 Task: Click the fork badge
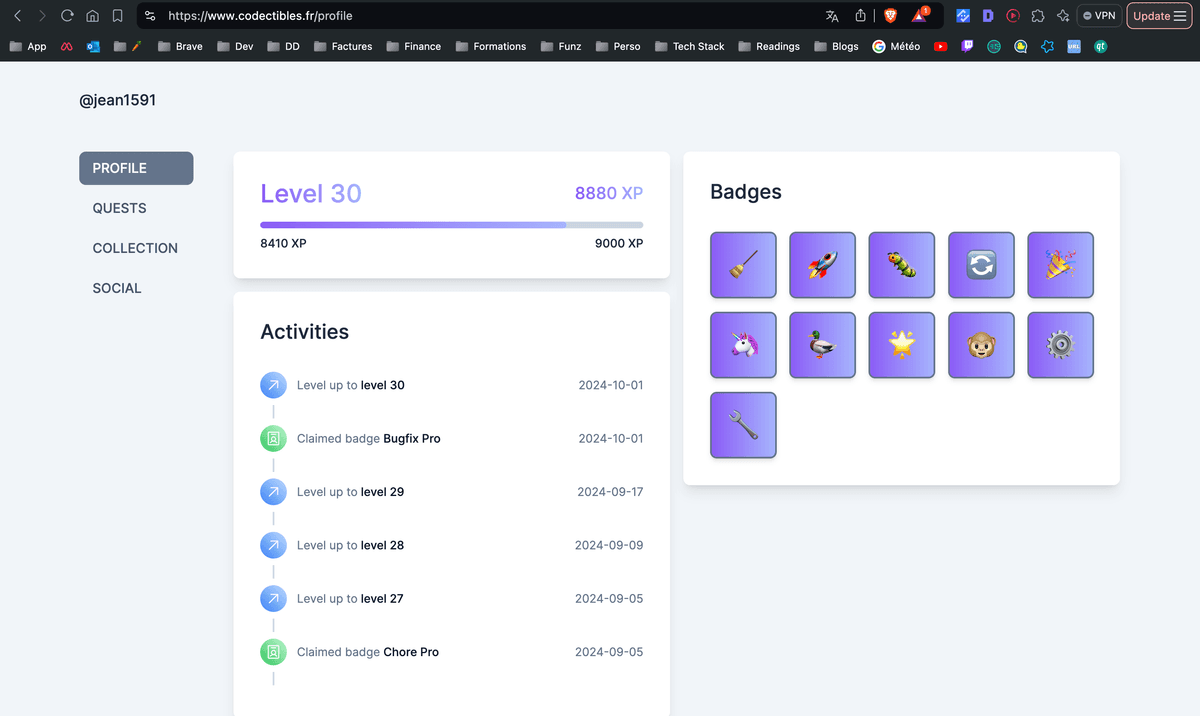tap(743, 425)
